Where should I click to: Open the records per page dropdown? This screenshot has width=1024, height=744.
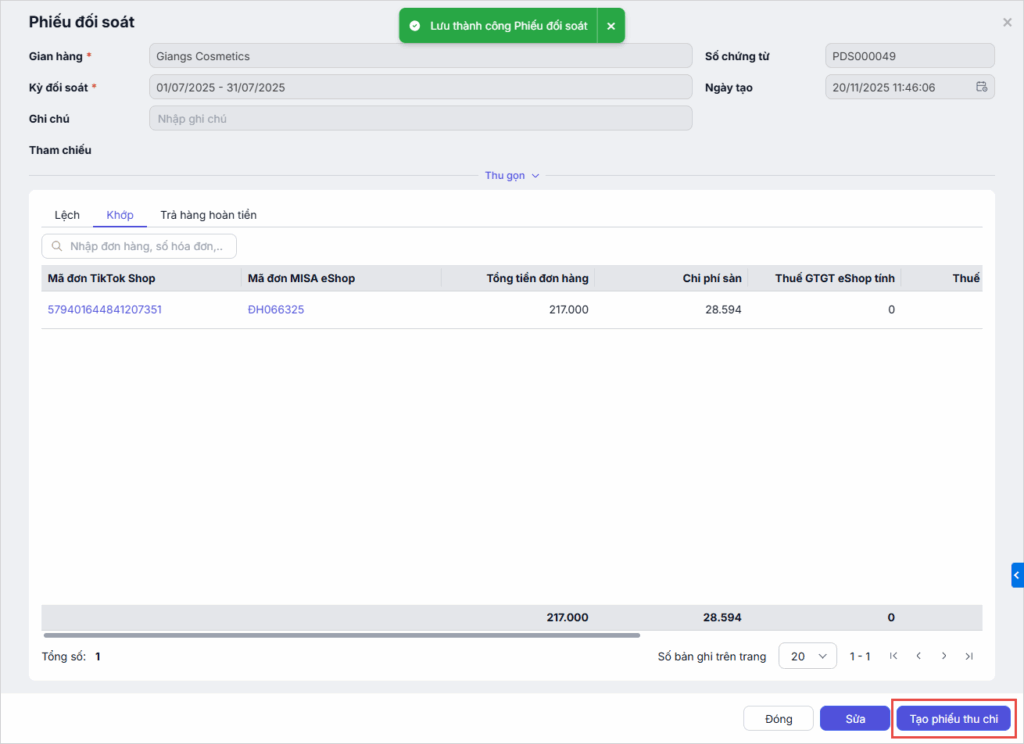[x=807, y=656]
